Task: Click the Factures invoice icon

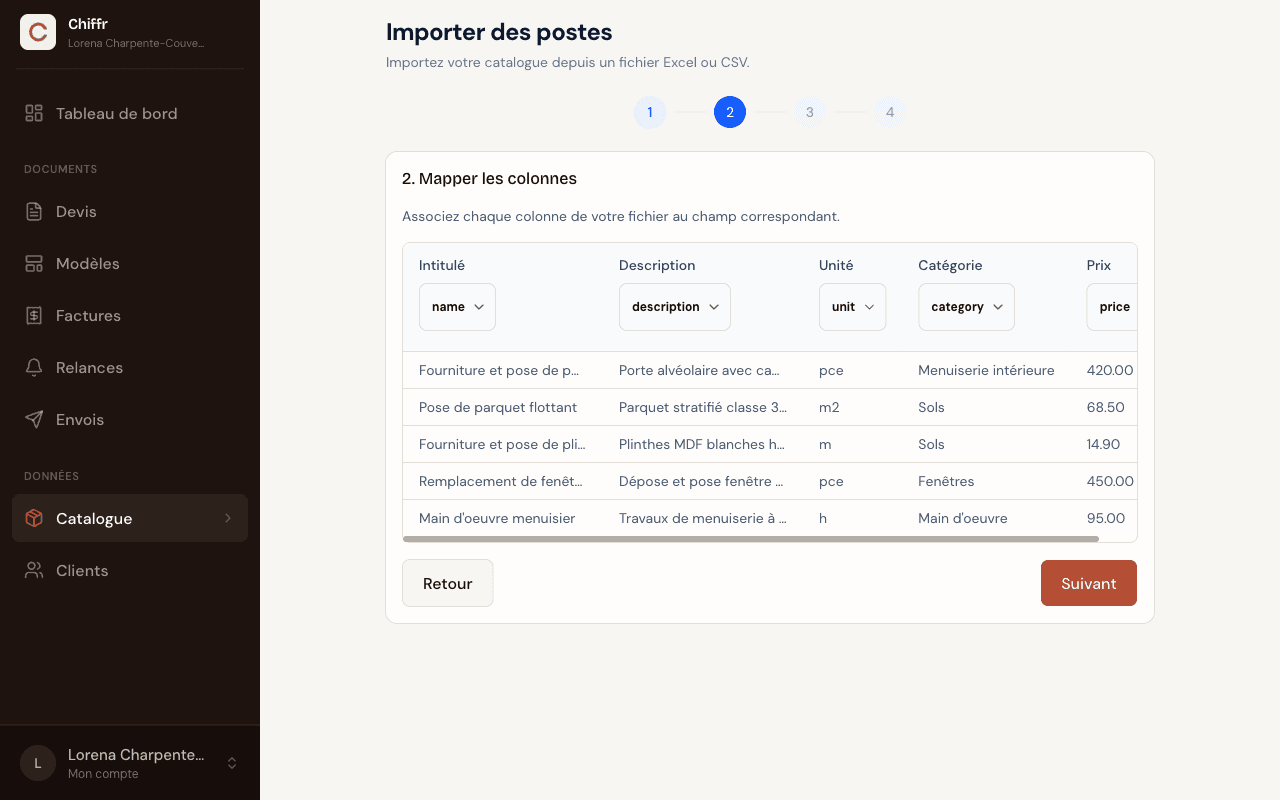Action: [x=34, y=315]
